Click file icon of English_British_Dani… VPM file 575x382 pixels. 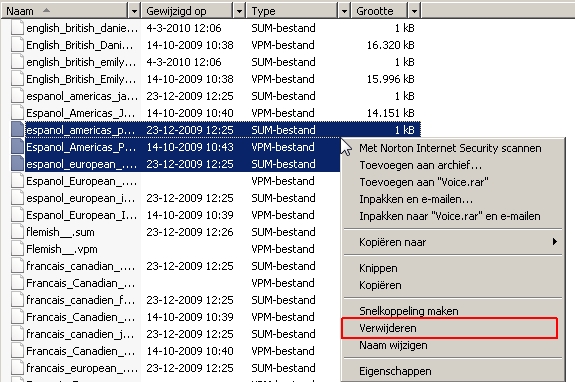tap(17, 45)
